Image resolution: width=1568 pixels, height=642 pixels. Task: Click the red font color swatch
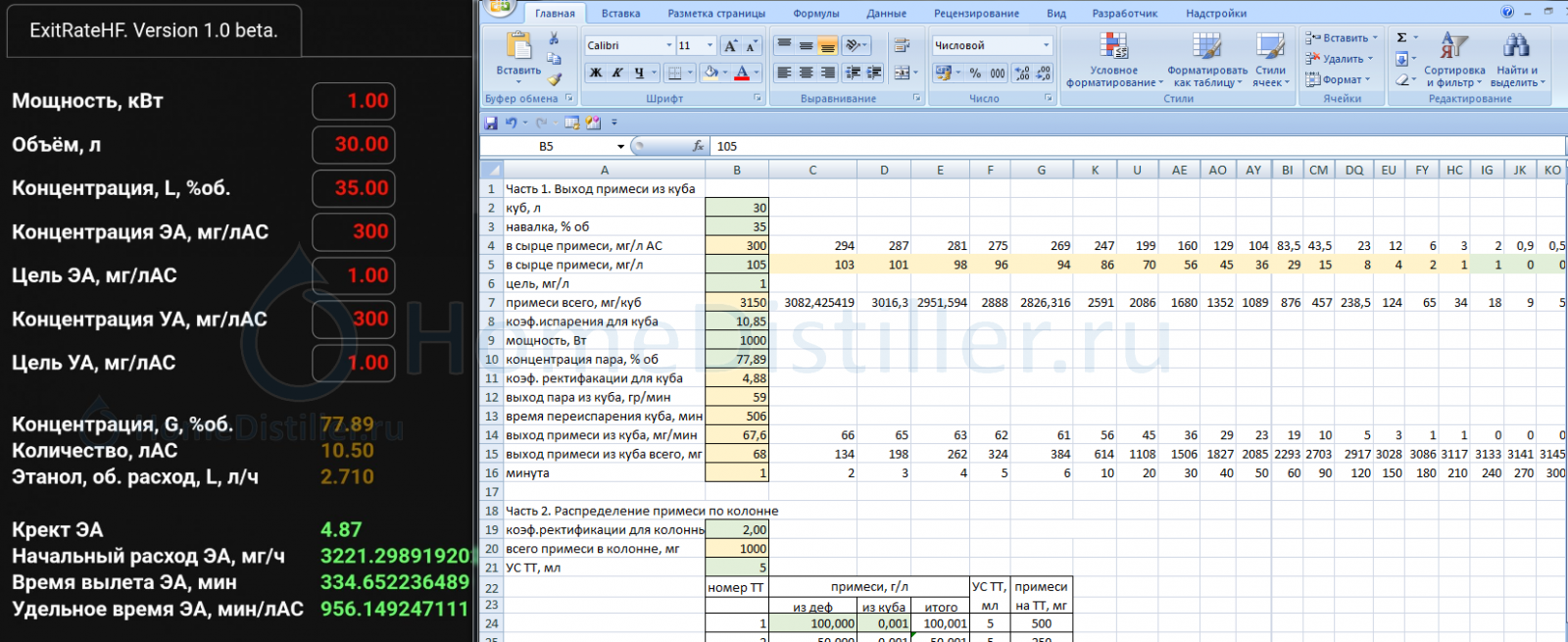(x=742, y=74)
